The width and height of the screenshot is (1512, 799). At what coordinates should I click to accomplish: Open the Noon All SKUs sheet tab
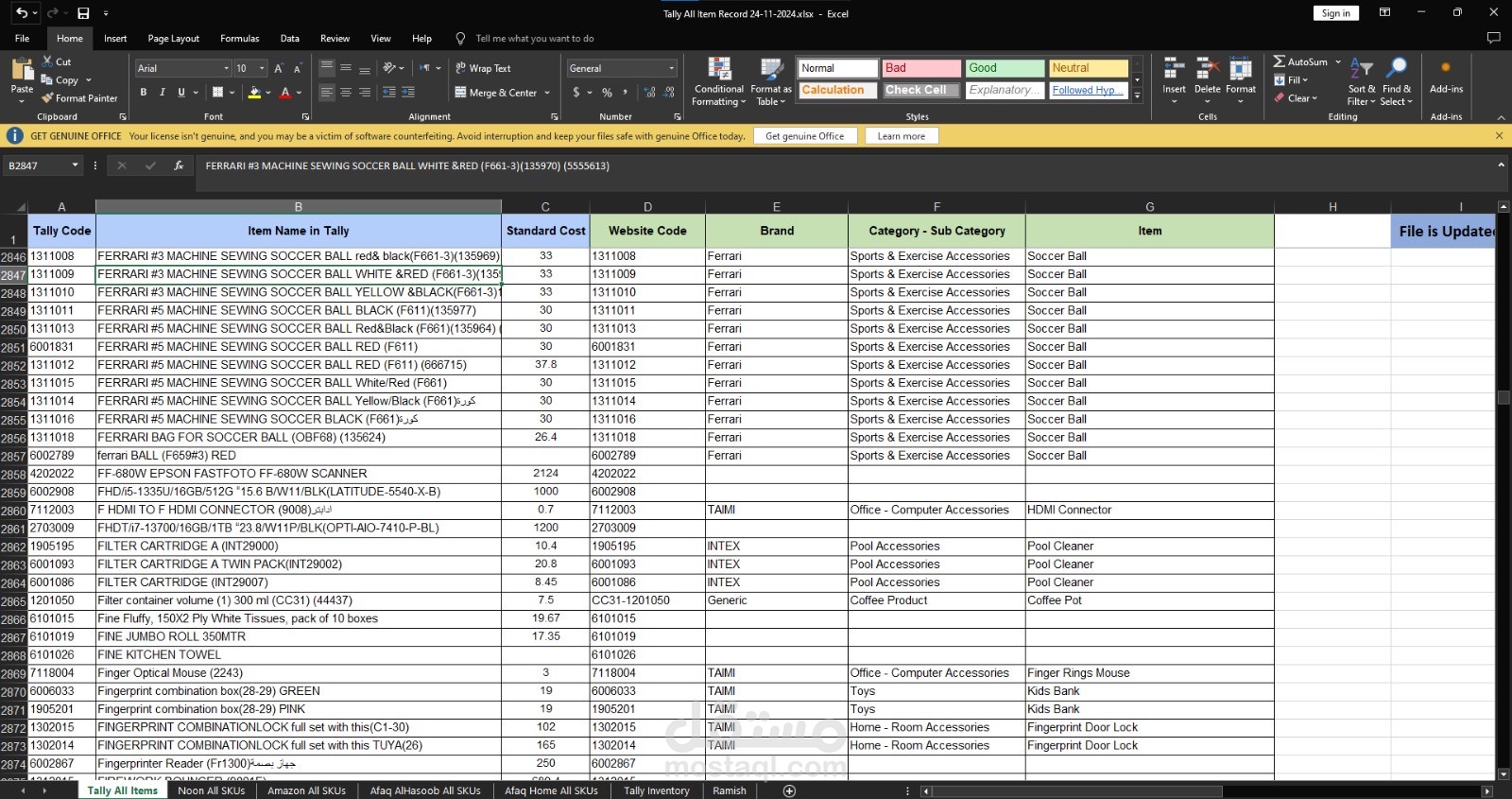click(x=212, y=790)
